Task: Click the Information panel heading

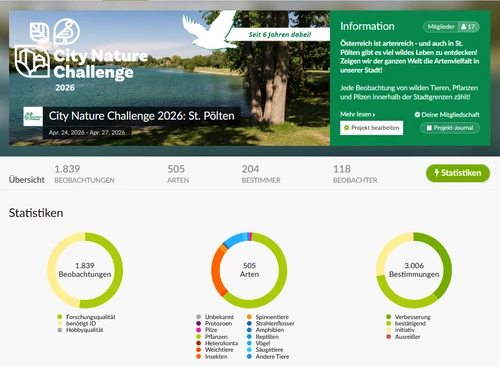Action: [x=367, y=26]
